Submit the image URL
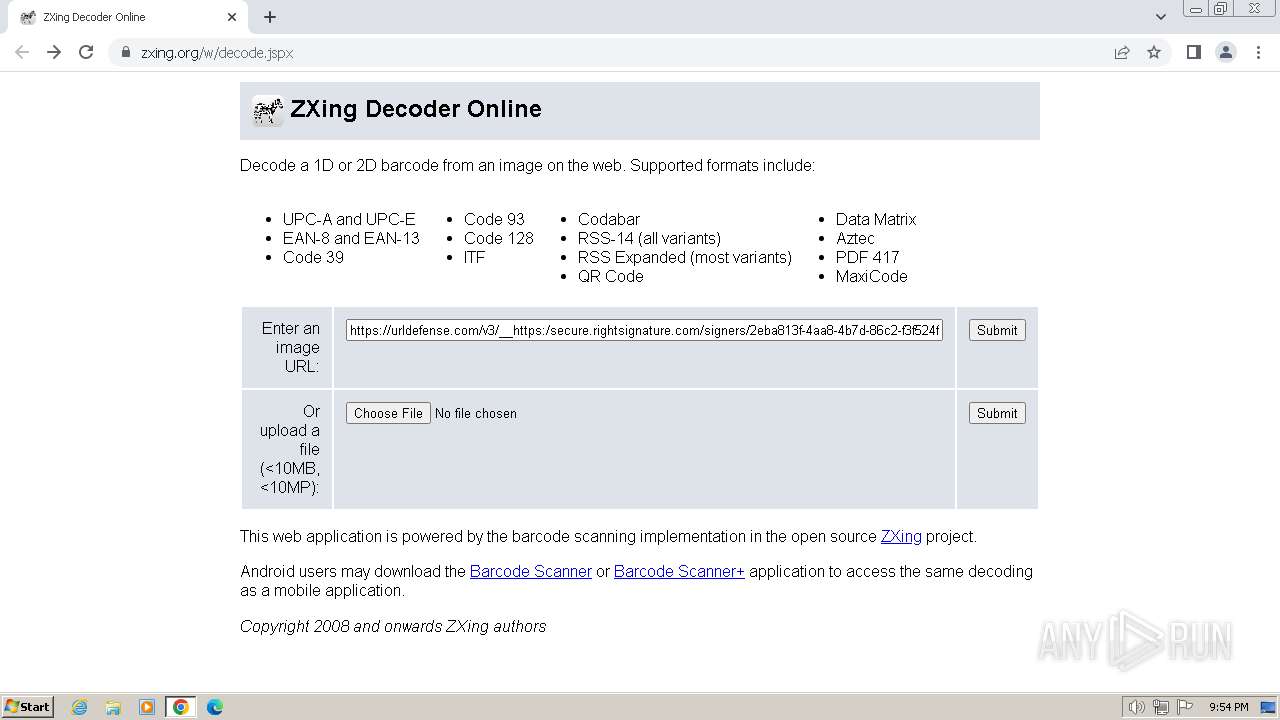 pos(997,330)
